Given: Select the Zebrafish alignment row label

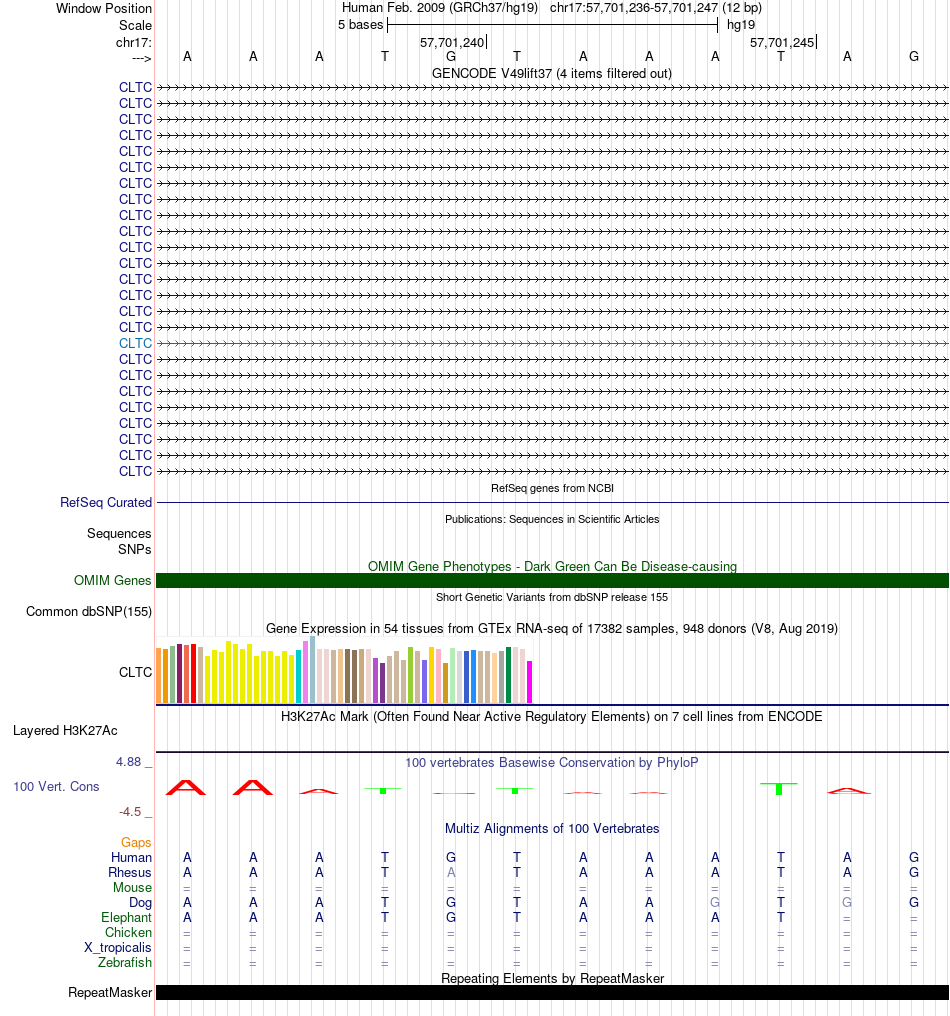Looking at the screenshot, I should pos(125,963).
